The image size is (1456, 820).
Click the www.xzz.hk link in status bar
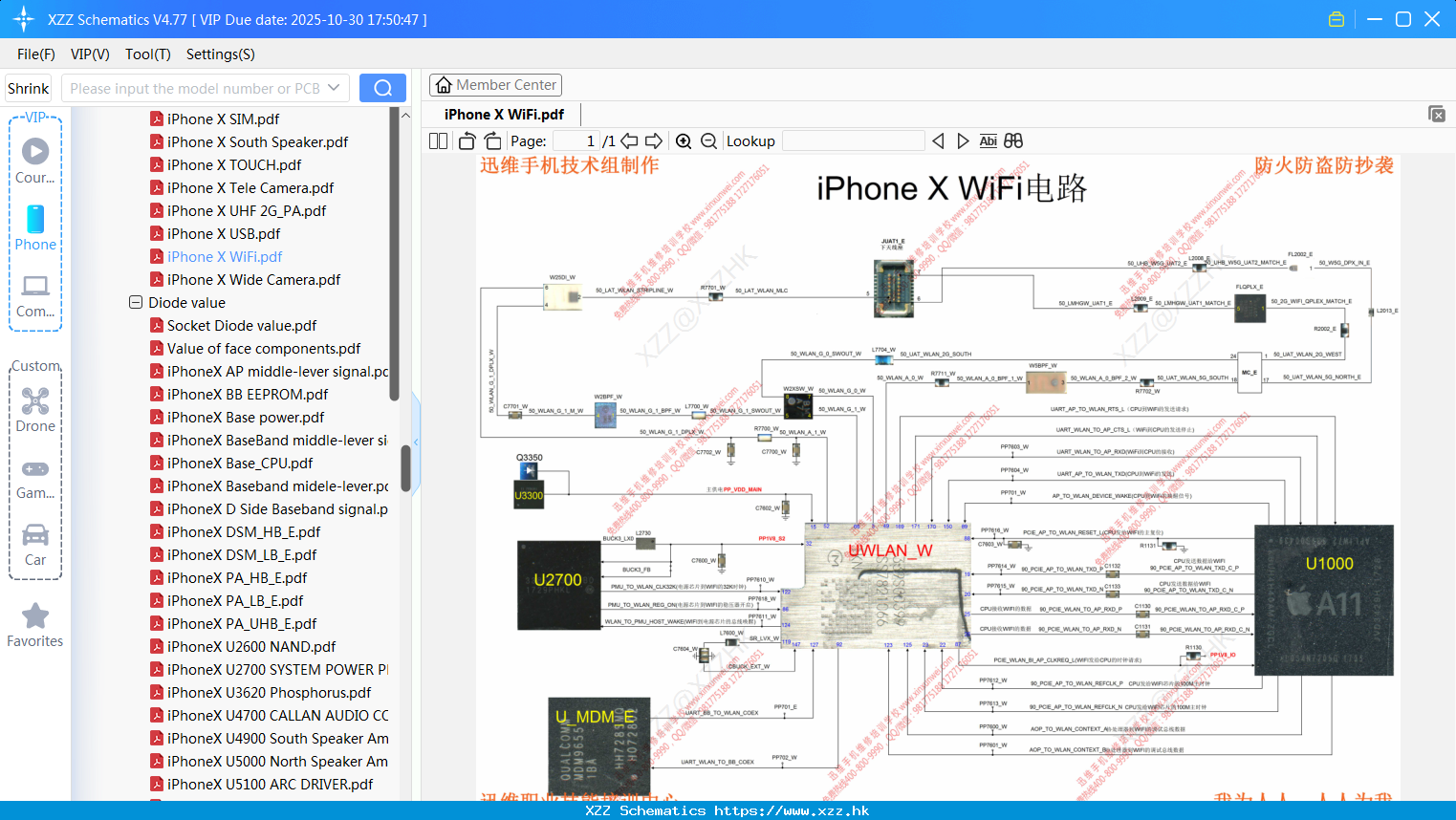[792, 810]
